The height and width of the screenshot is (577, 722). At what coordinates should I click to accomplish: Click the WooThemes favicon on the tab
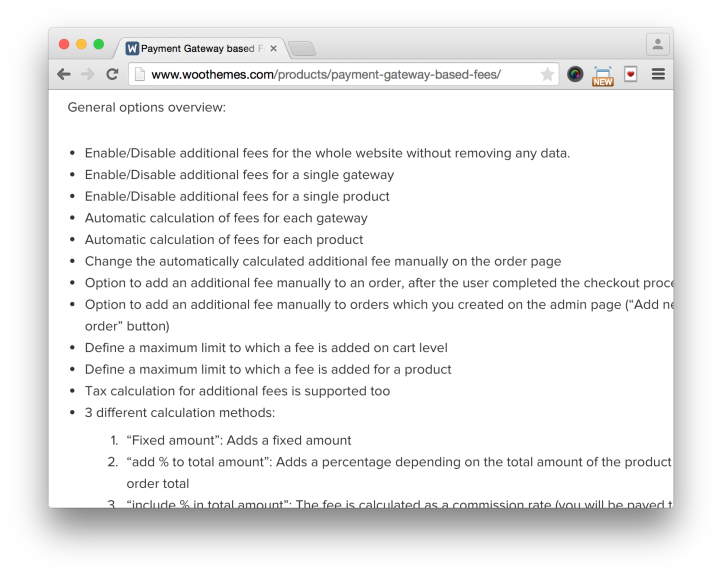(132, 48)
